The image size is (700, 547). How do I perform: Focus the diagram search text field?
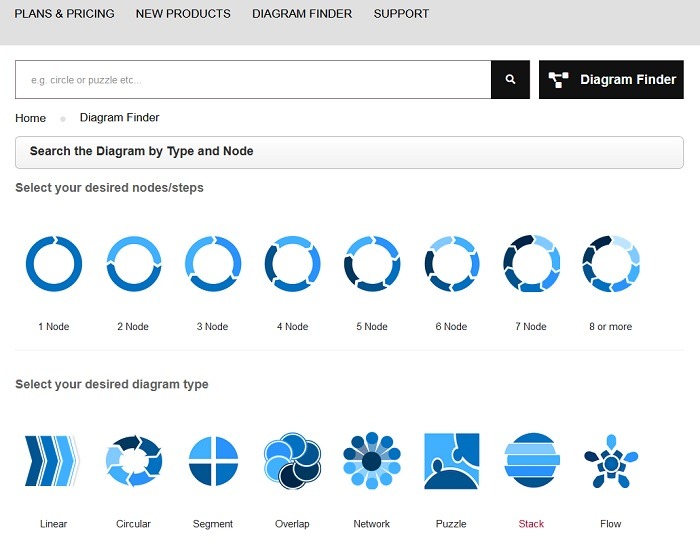[253, 80]
